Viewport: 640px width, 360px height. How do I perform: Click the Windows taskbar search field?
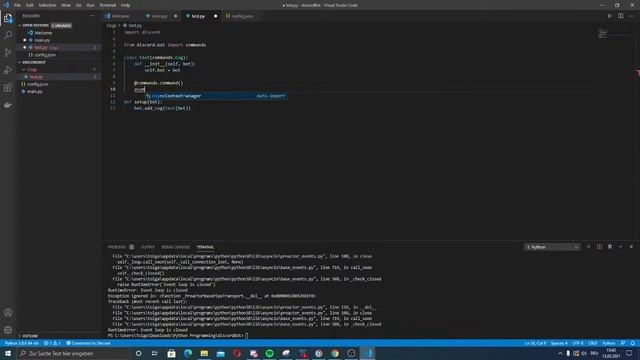click(x=73, y=353)
